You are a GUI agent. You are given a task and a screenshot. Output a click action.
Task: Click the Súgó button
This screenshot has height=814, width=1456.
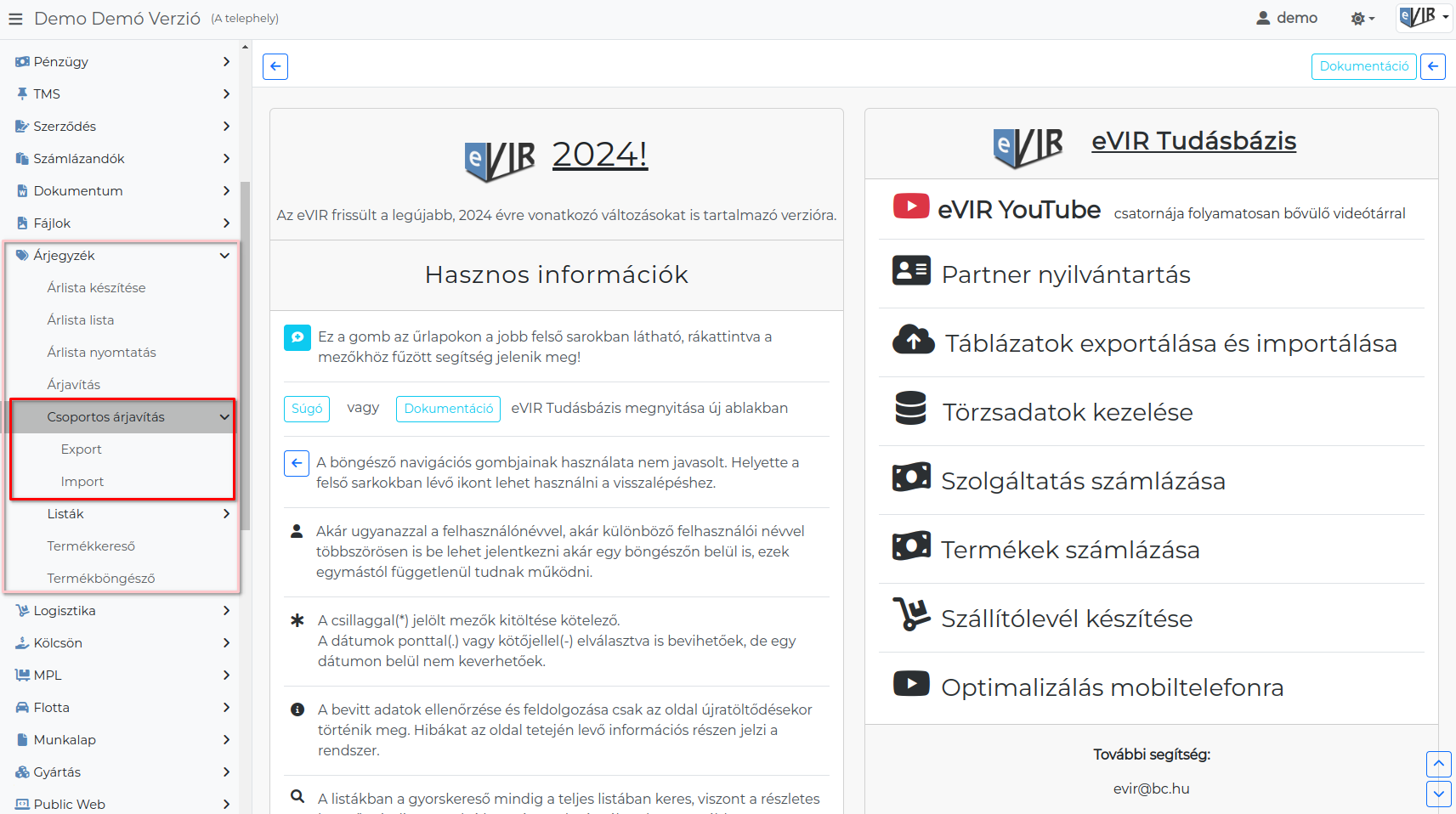307,409
